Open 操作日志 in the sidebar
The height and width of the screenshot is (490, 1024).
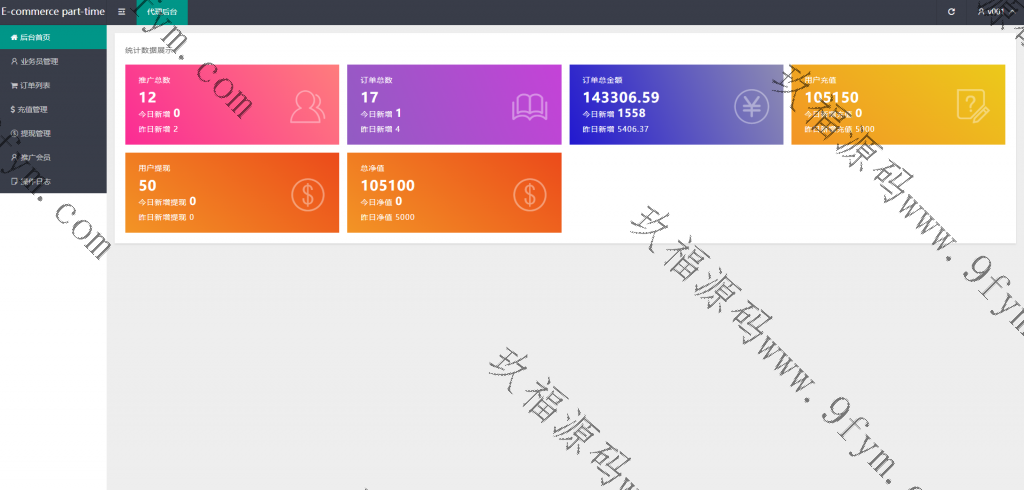coord(35,181)
